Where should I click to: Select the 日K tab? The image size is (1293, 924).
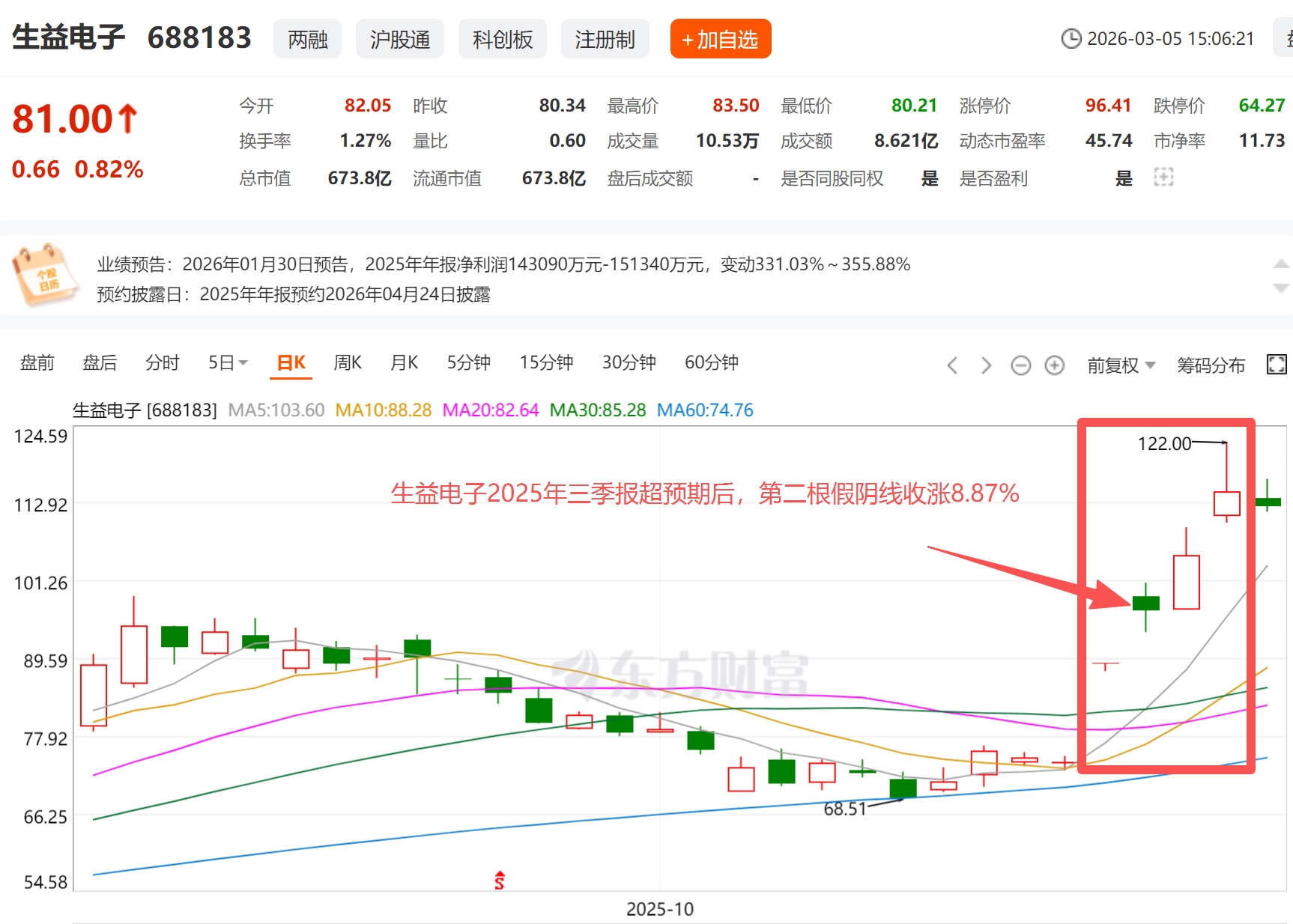[x=291, y=363]
